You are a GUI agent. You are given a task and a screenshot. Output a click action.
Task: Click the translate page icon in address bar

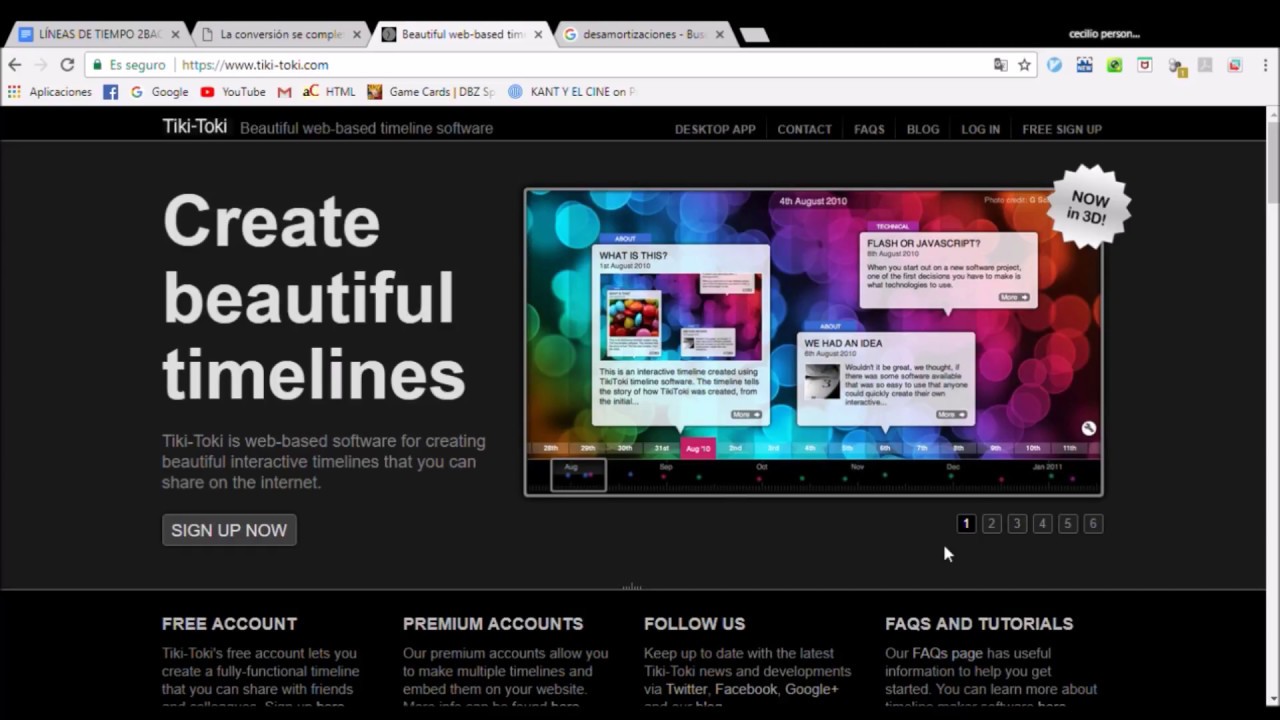click(x=1001, y=65)
